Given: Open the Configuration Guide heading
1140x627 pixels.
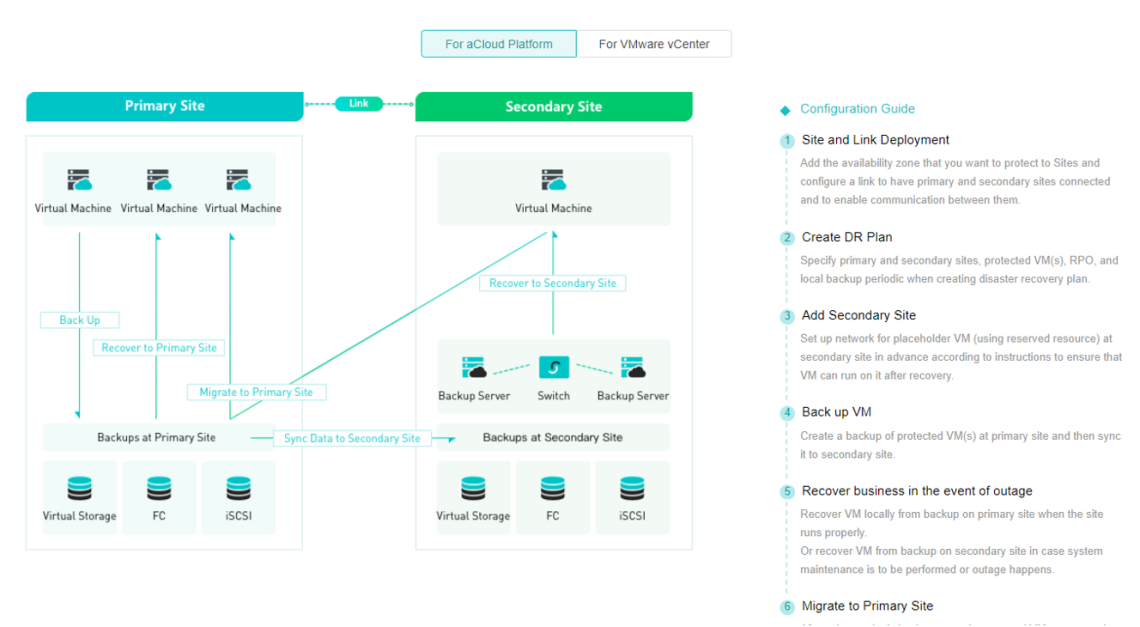Looking at the screenshot, I should pos(857,108).
